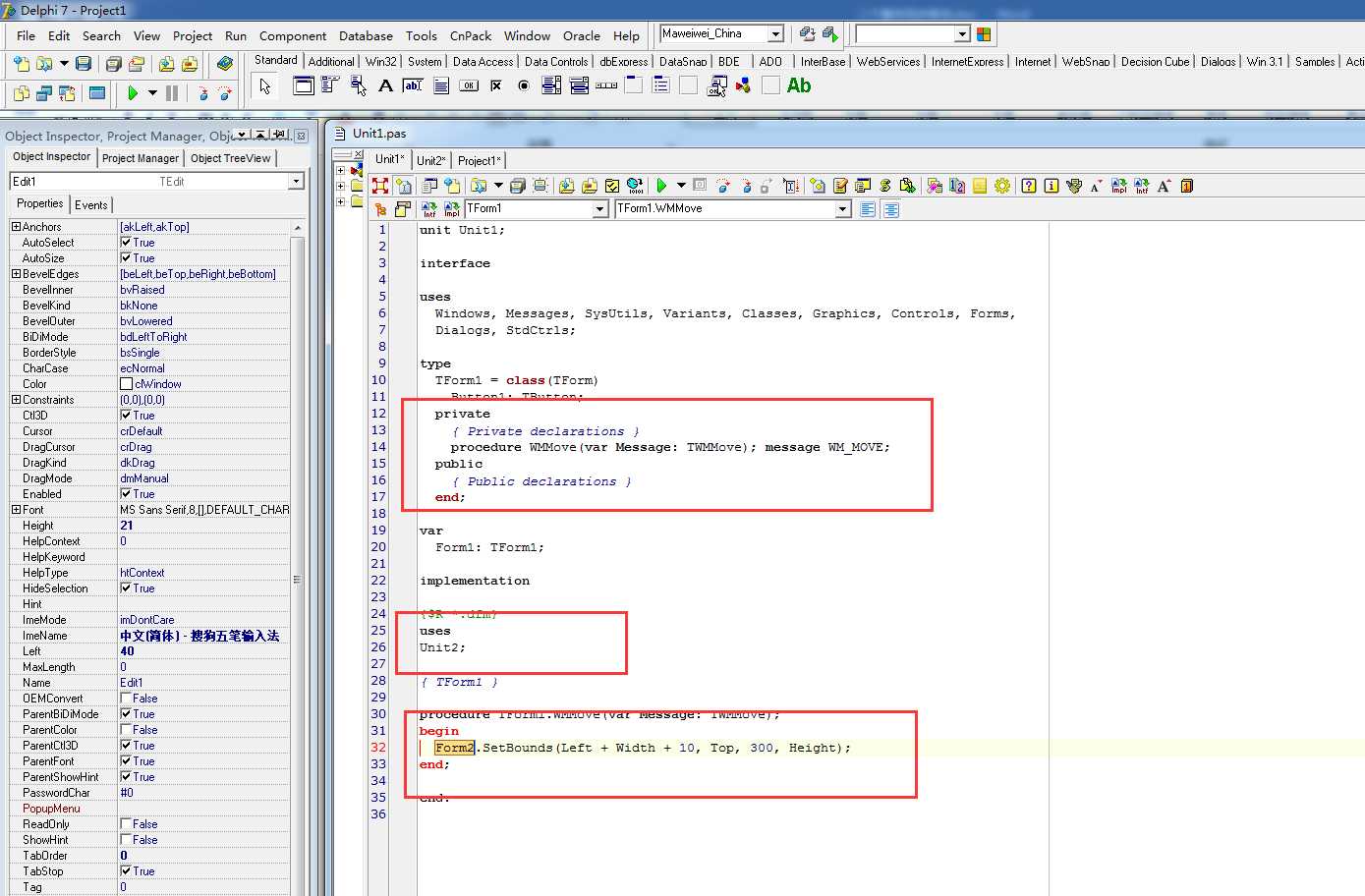The width and height of the screenshot is (1365, 896).
Task: Pick the Frames component in the palette
Action: 305,86
